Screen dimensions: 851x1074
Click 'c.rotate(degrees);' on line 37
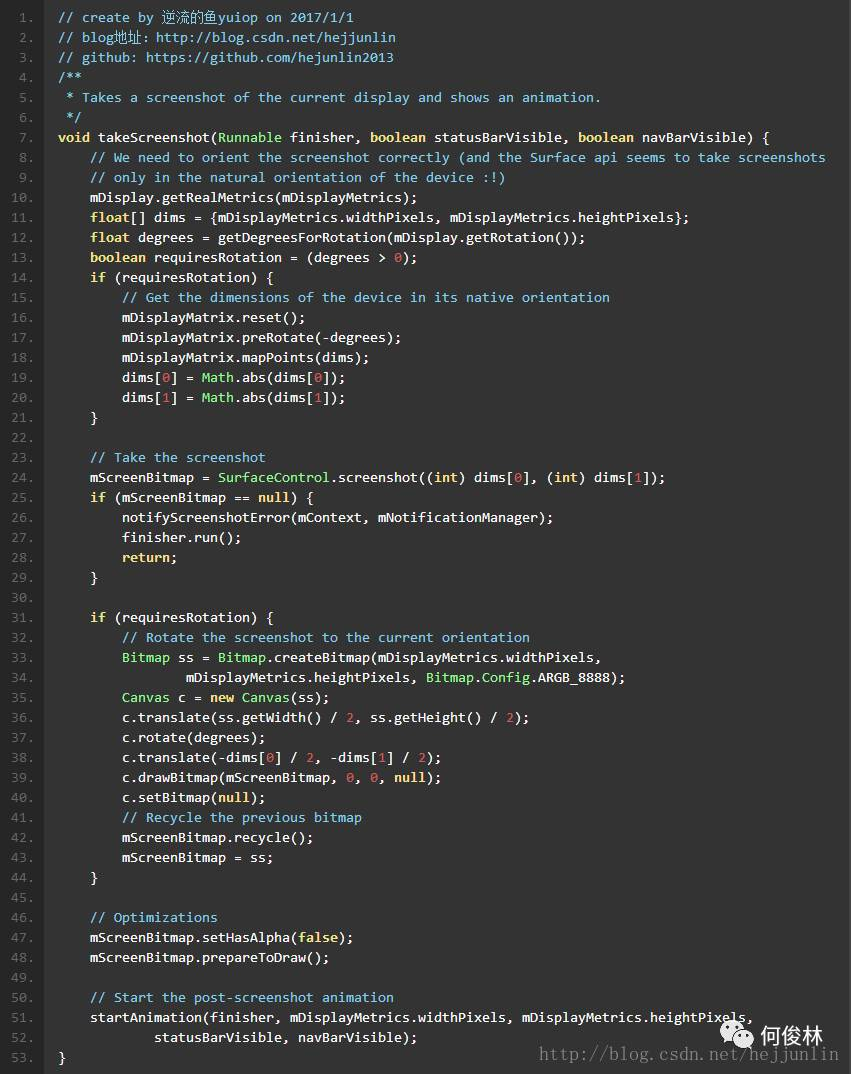coord(193,738)
